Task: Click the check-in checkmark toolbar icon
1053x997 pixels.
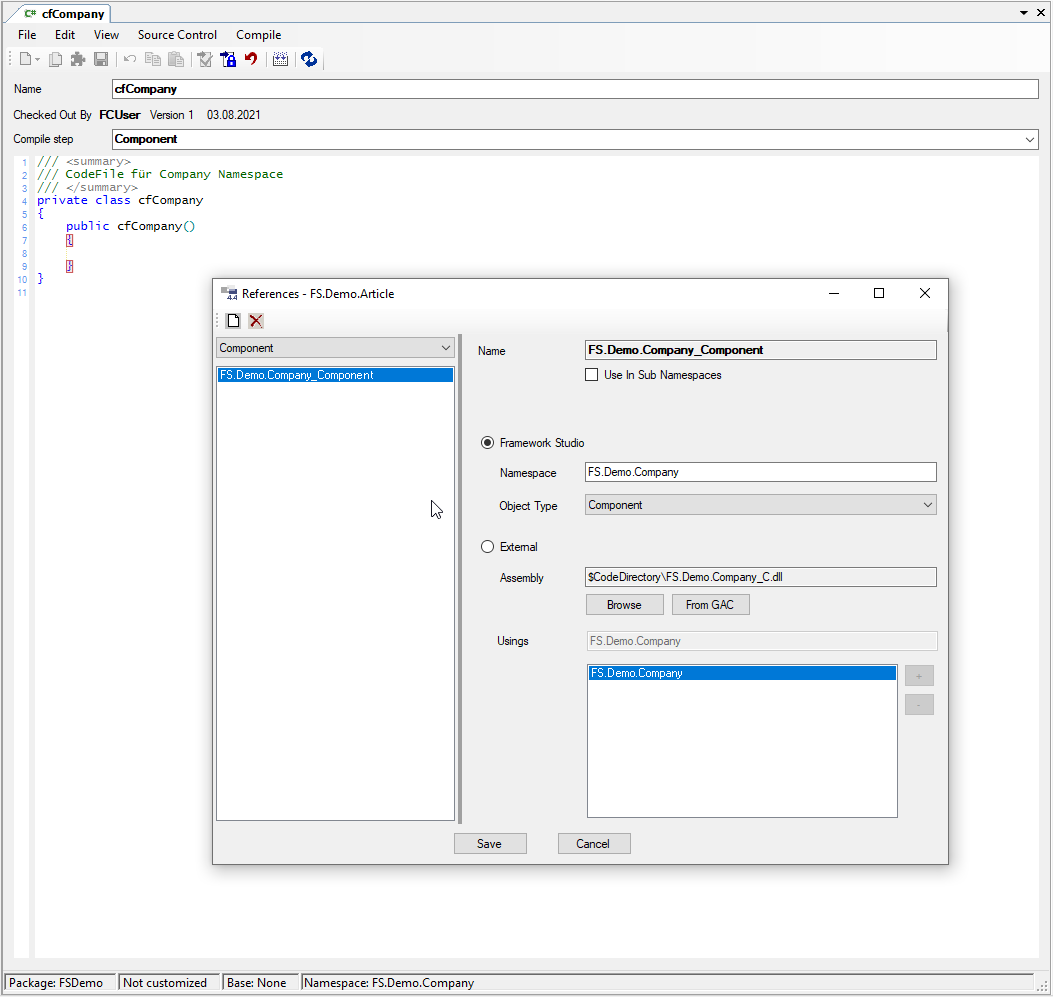Action: 205,59
